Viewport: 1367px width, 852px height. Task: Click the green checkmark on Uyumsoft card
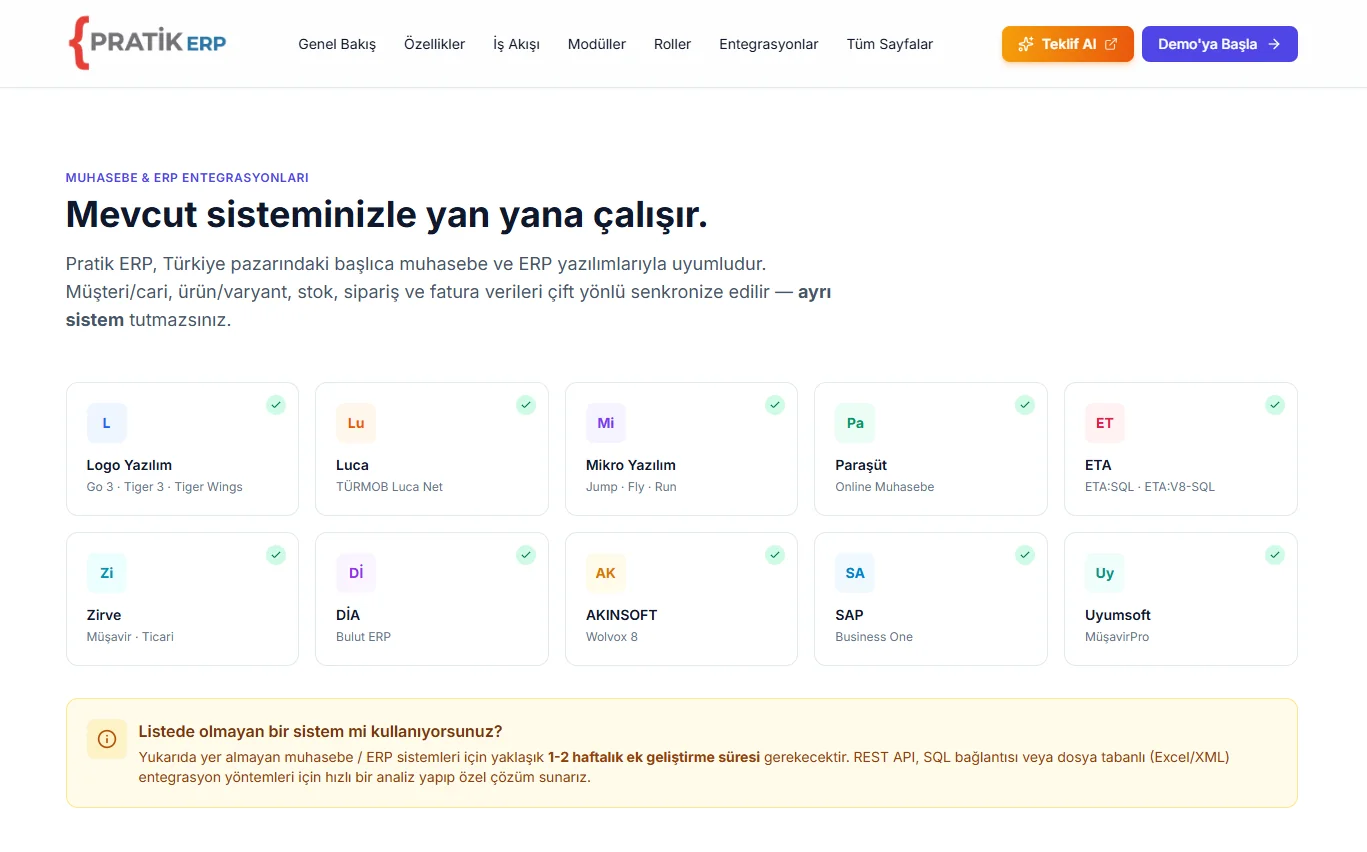pos(1275,555)
